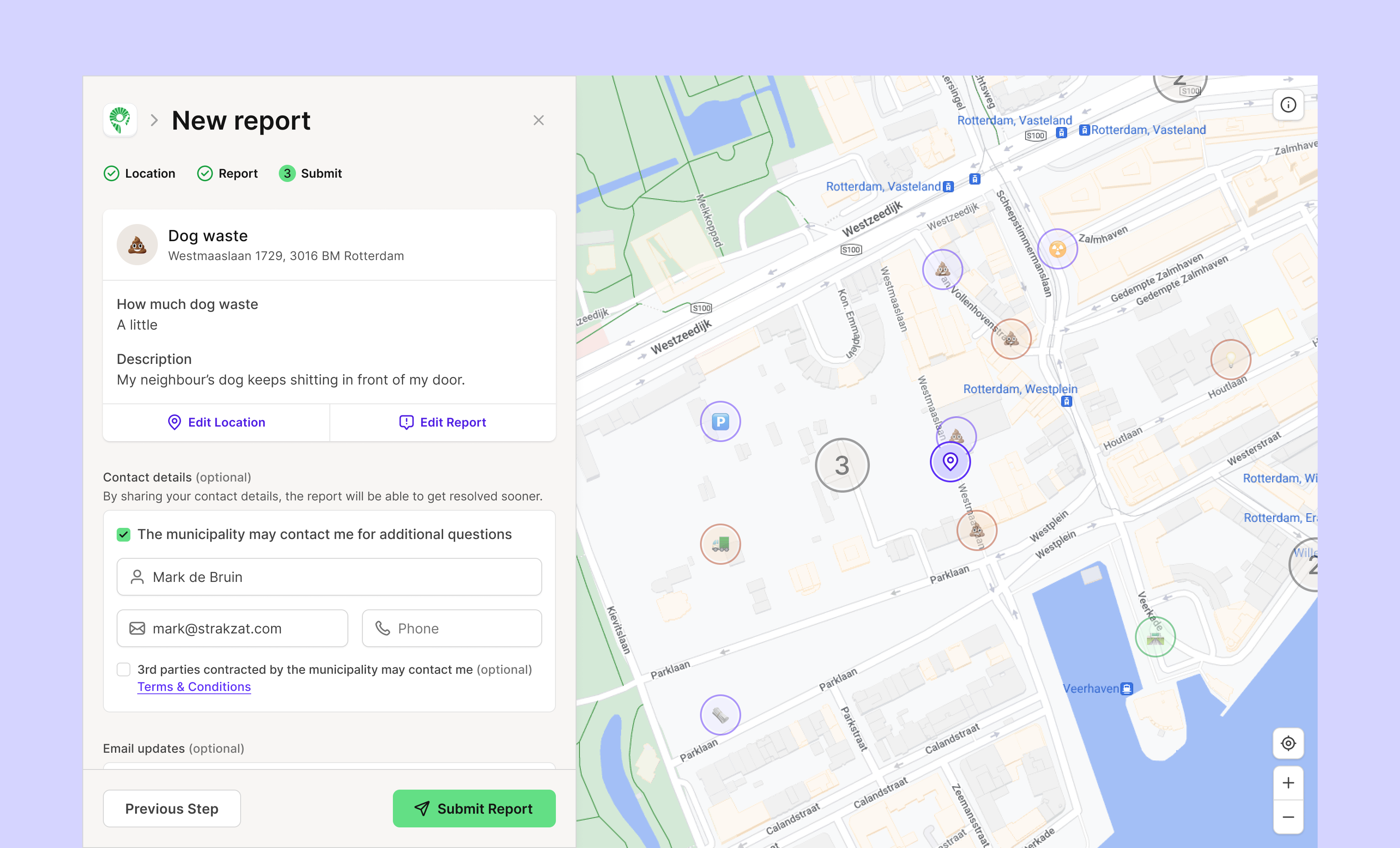
Task: Click the Edit Location button
Action: (217, 422)
